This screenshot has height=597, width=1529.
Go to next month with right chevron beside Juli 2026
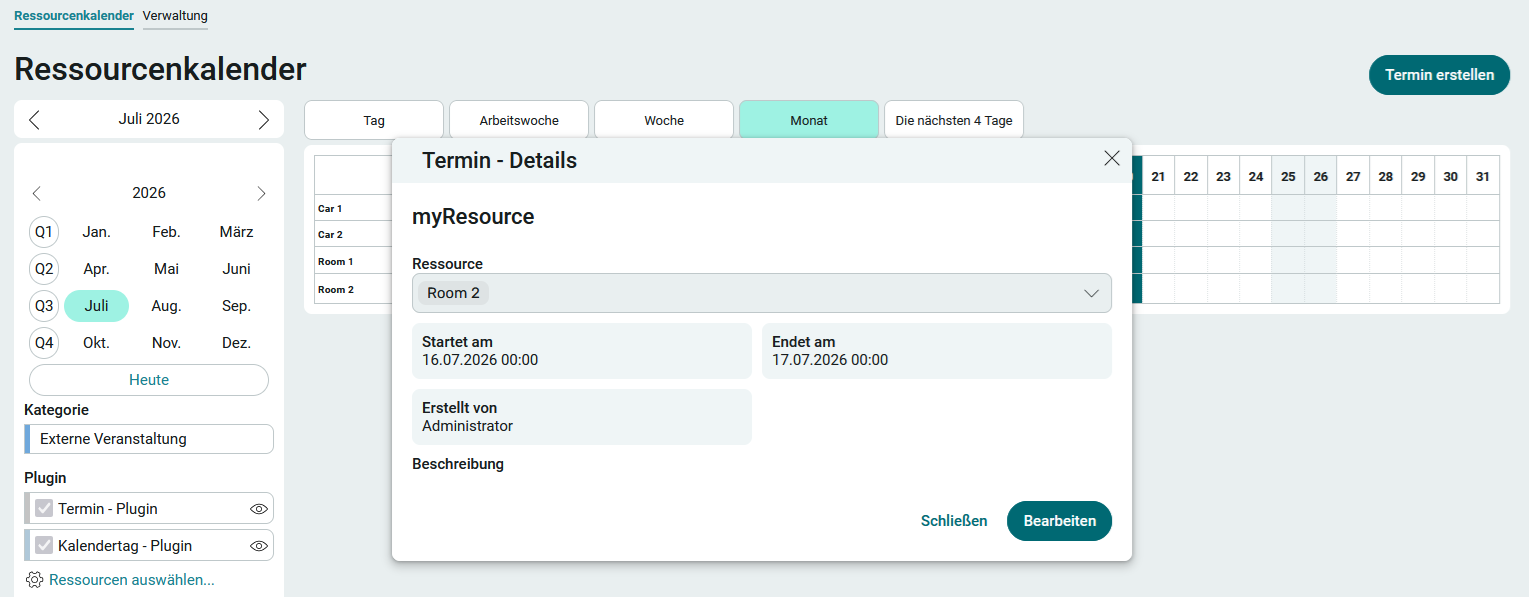point(264,120)
